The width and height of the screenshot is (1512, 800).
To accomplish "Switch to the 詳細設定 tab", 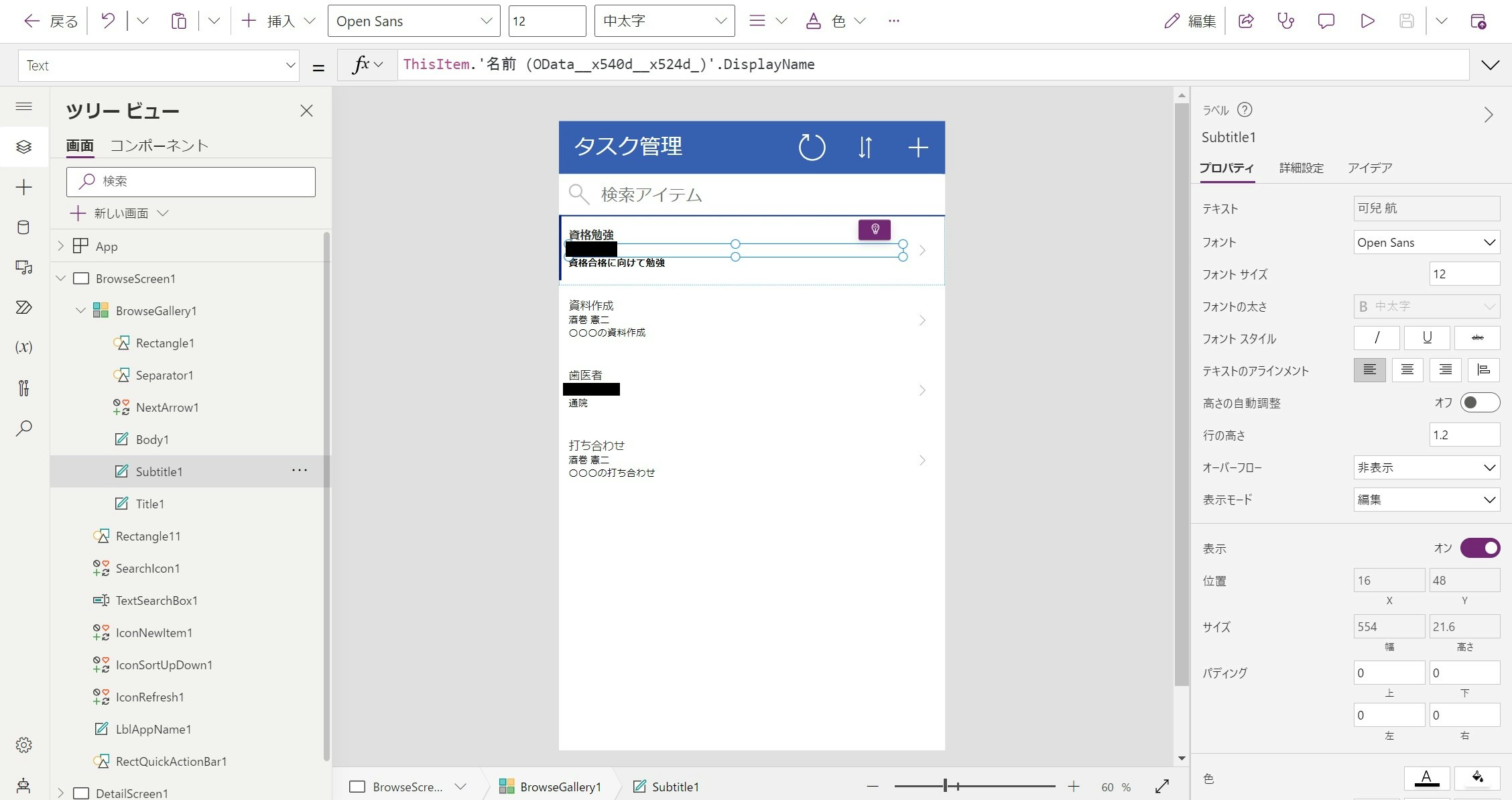I will (x=1301, y=168).
